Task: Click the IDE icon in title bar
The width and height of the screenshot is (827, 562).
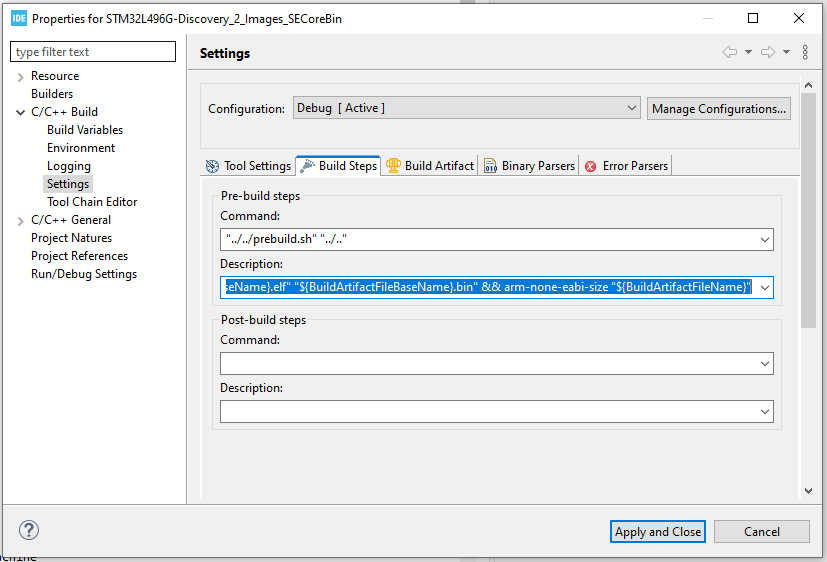Action: (x=18, y=18)
